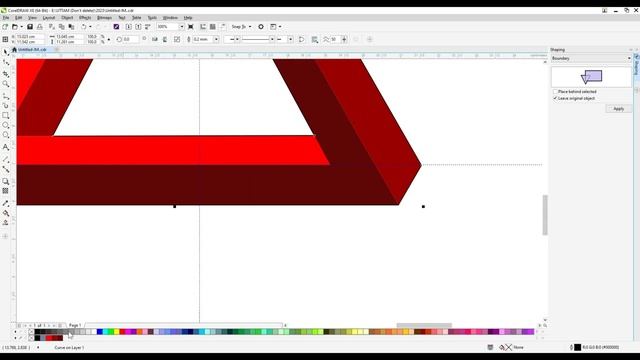Viewport: 640px width, 360px height.
Task: Click the vertical scrollbar thumb
Action: pyautogui.click(x=545, y=215)
